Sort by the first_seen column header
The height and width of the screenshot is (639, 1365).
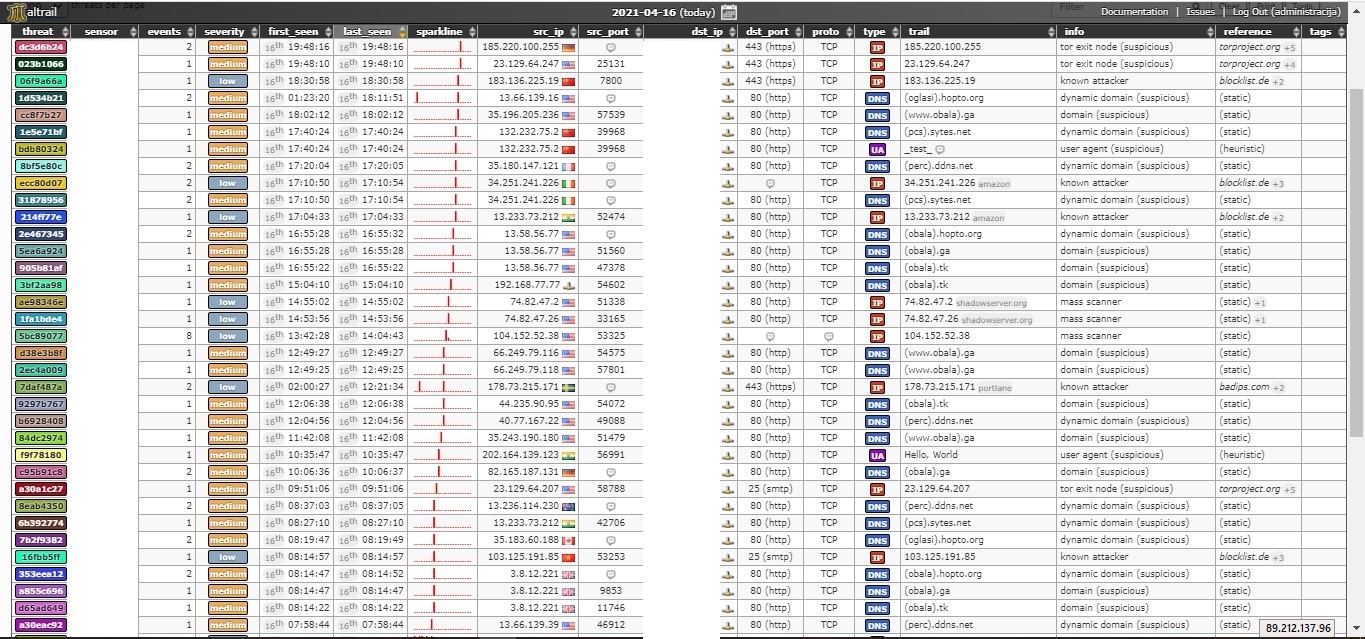(x=296, y=32)
